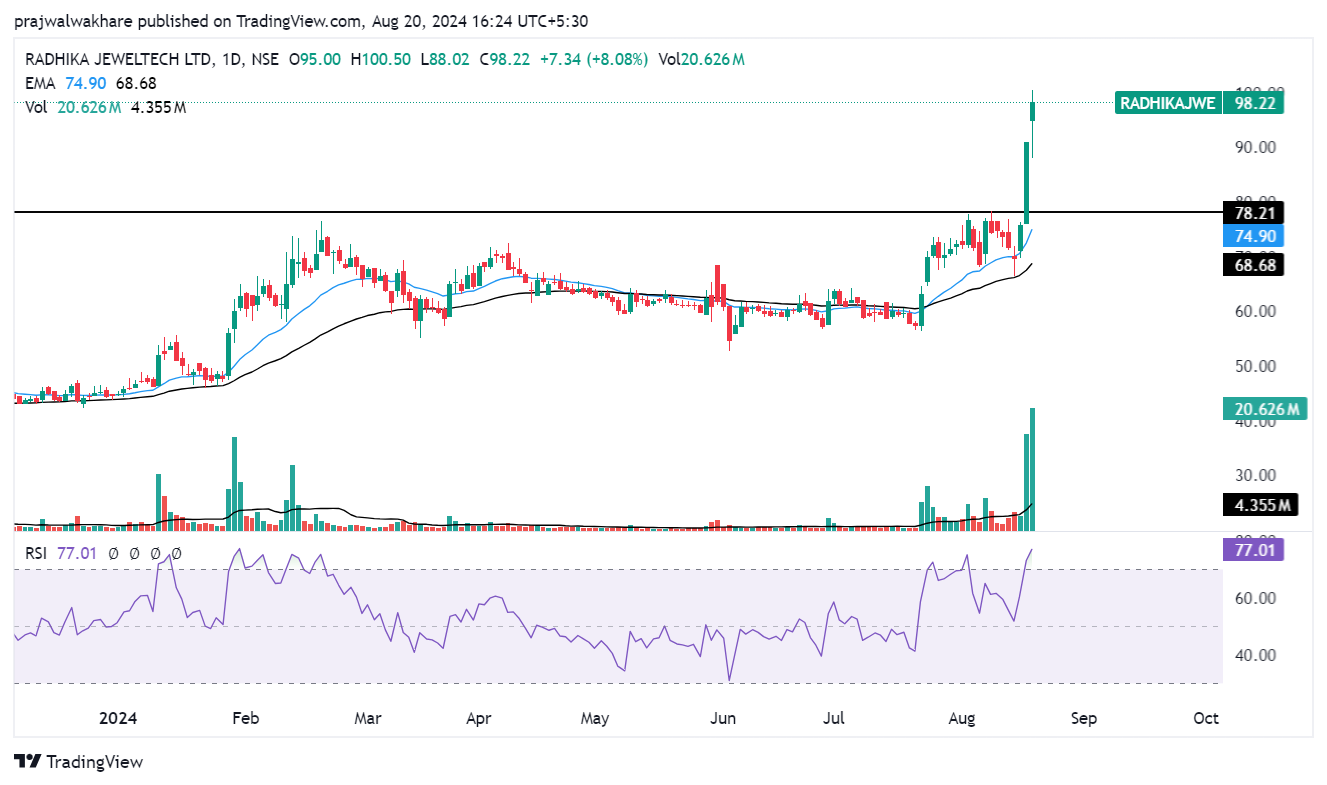
Task: Click the 30.00 volume axis tick
Action: click(x=1254, y=475)
